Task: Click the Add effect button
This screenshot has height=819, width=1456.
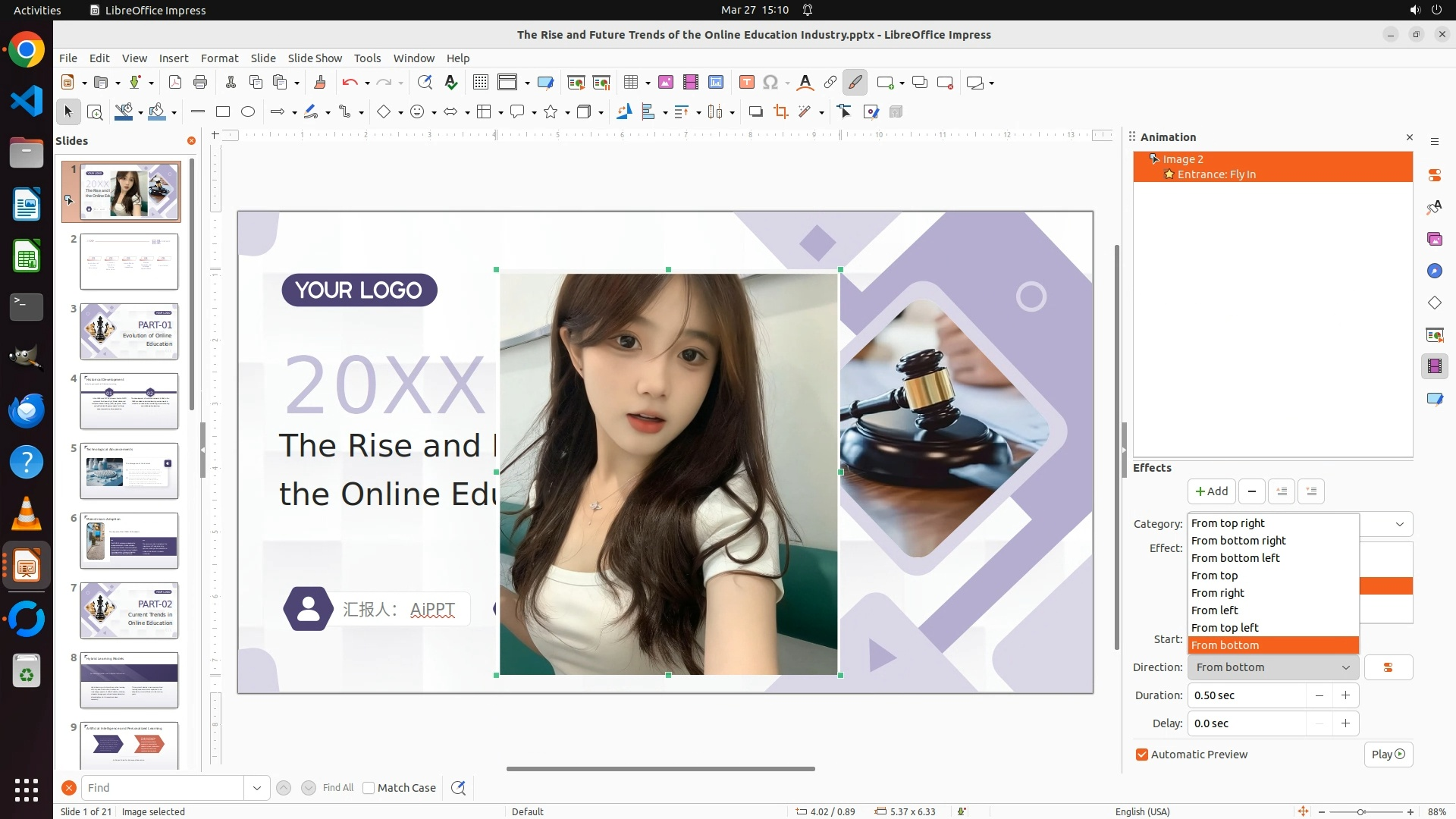Action: pyautogui.click(x=1211, y=491)
